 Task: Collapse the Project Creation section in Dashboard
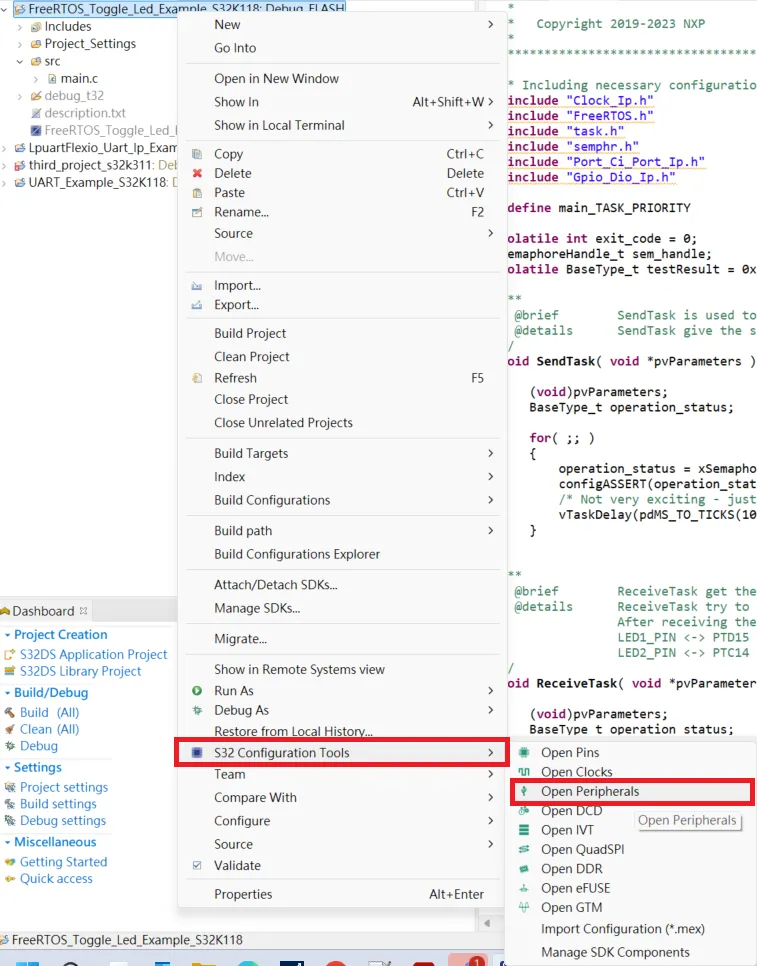point(7,635)
